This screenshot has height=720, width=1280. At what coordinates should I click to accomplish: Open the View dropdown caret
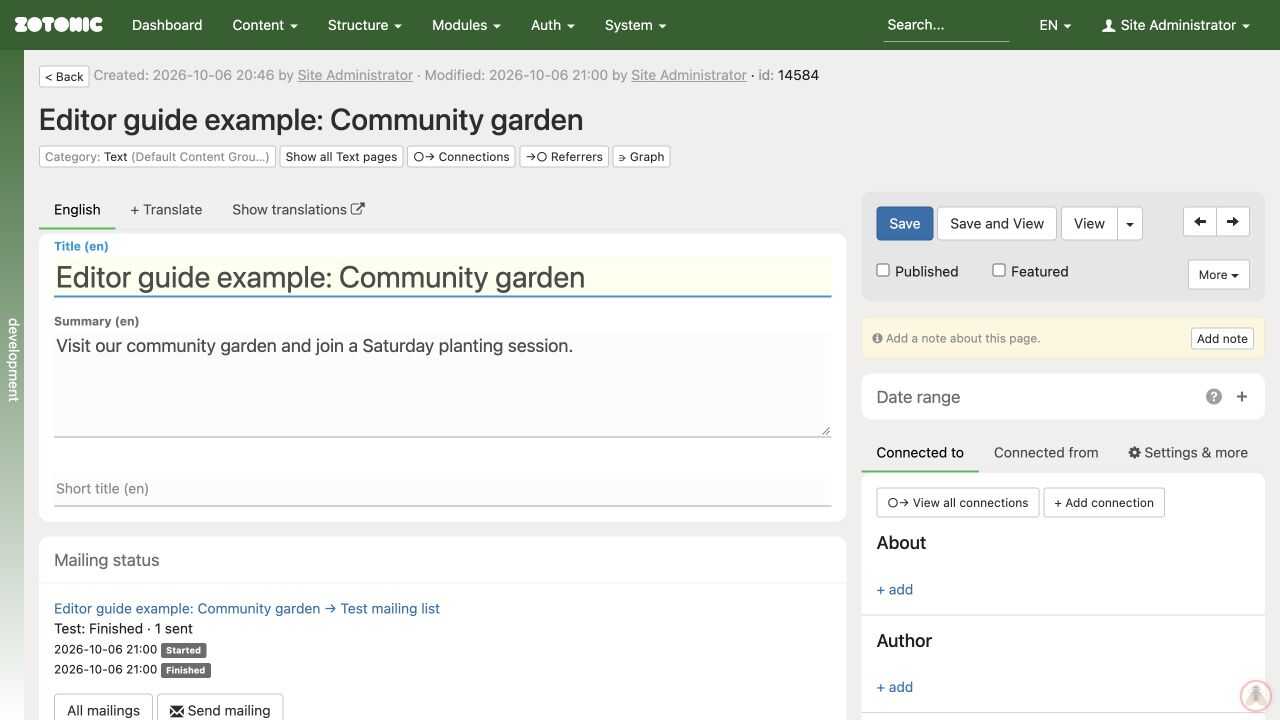click(x=1130, y=224)
